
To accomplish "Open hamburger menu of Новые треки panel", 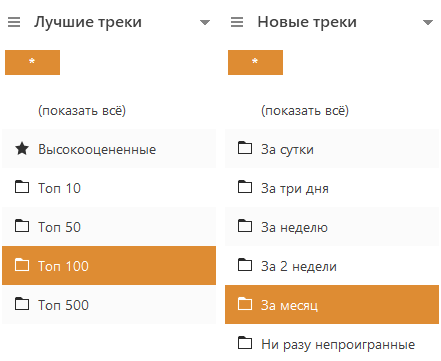I will pyautogui.click(x=237, y=22).
